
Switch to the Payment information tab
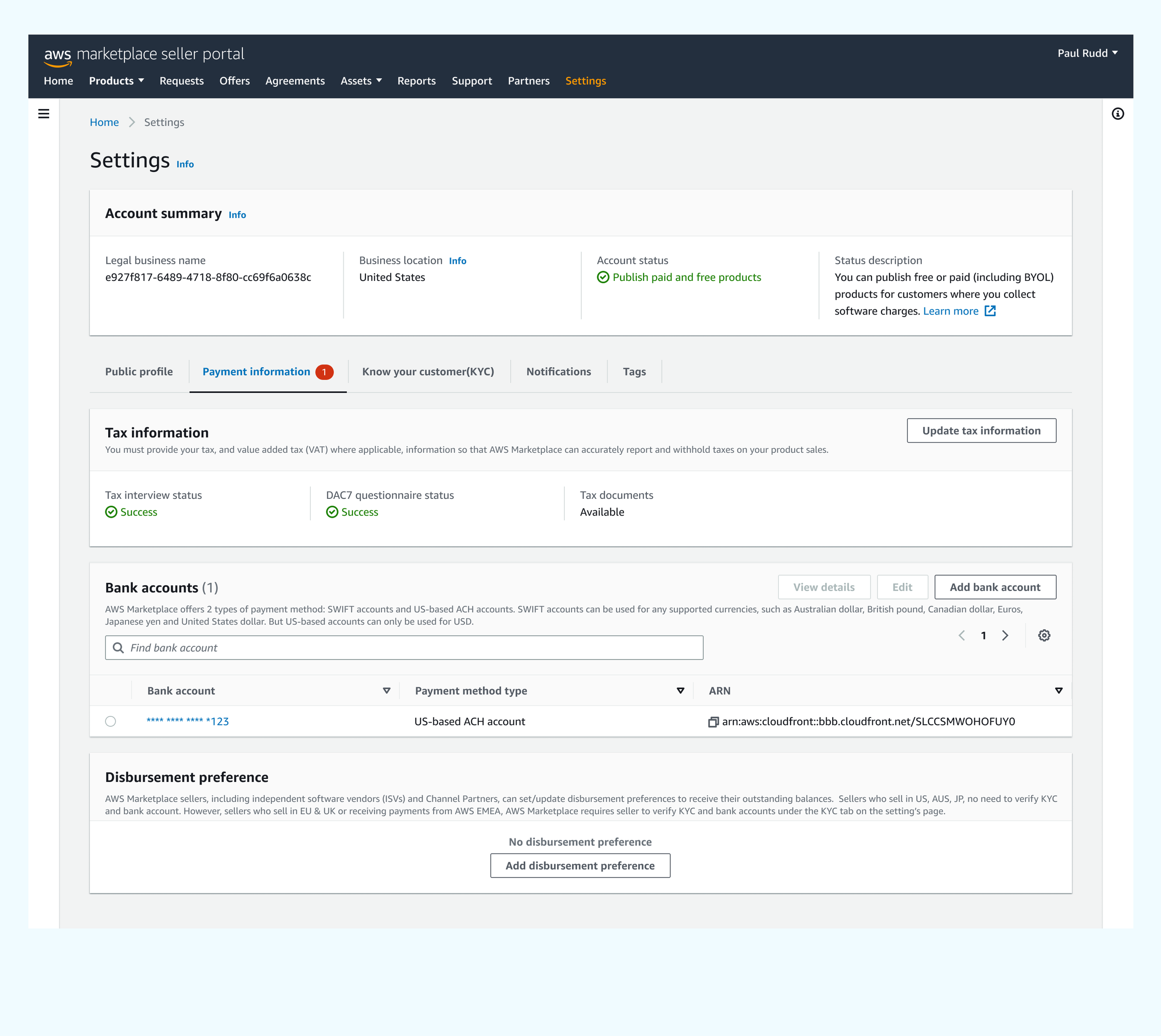[267, 371]
